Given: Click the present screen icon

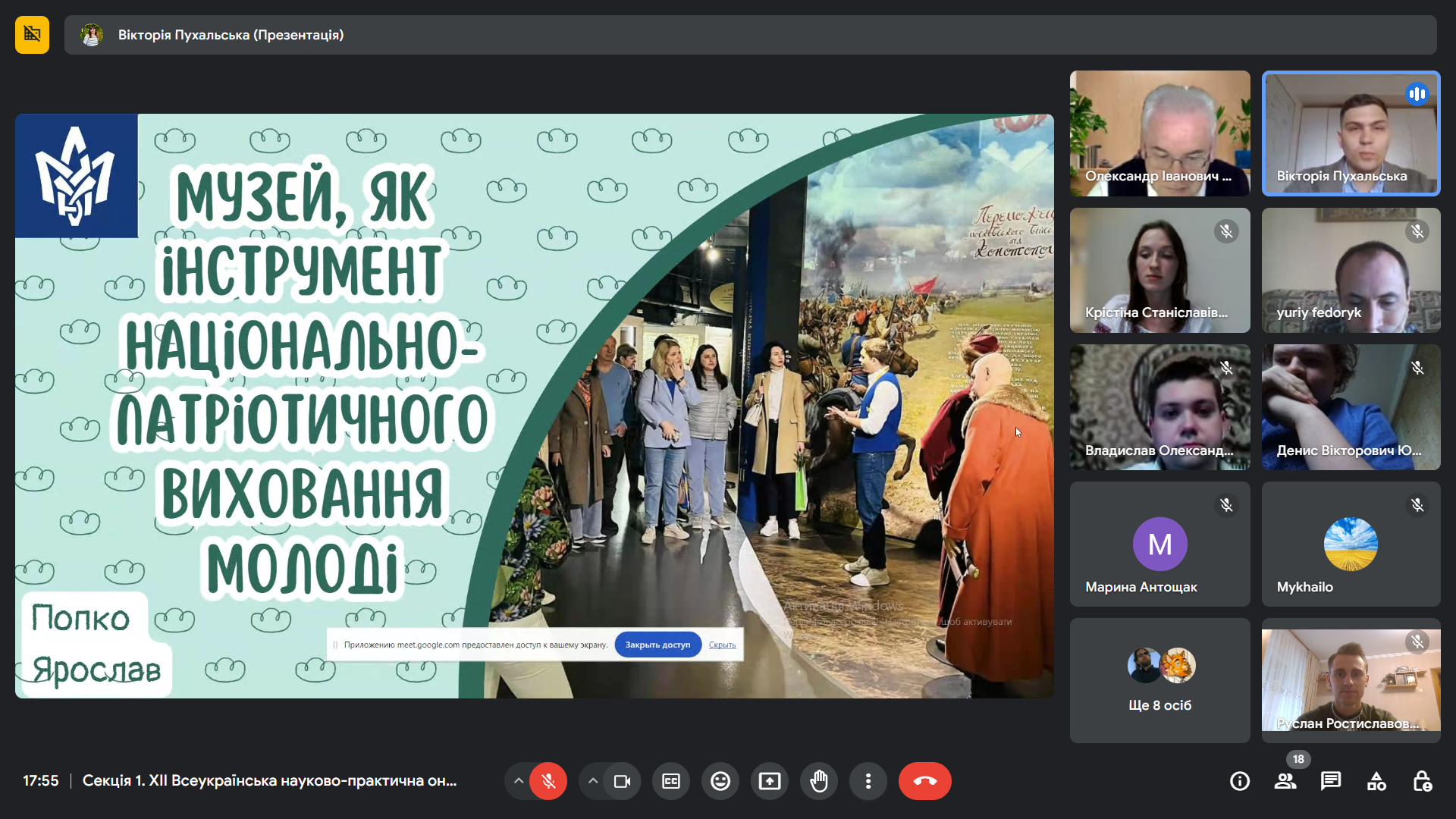Looking at the screenshot, I should pos(770,781).
